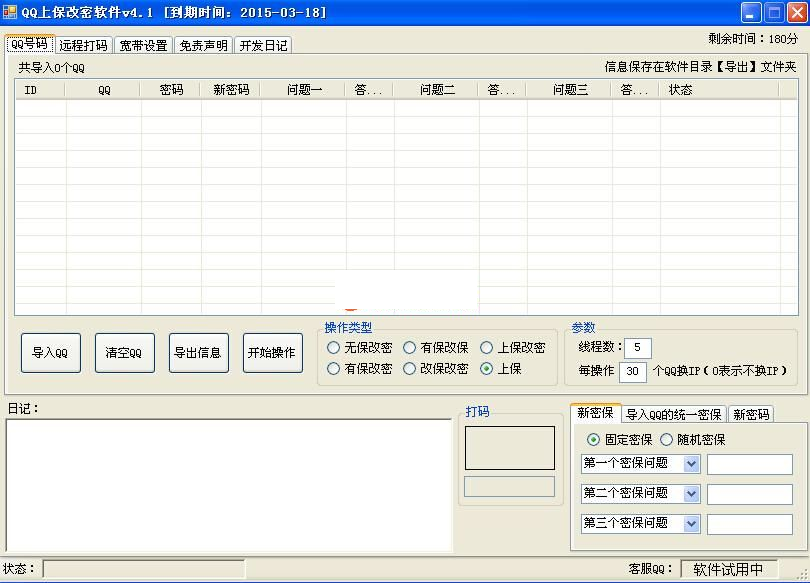Screen dimensions: 811x585
Task: Switch to the 远程打码 tab
Action: 83,45
